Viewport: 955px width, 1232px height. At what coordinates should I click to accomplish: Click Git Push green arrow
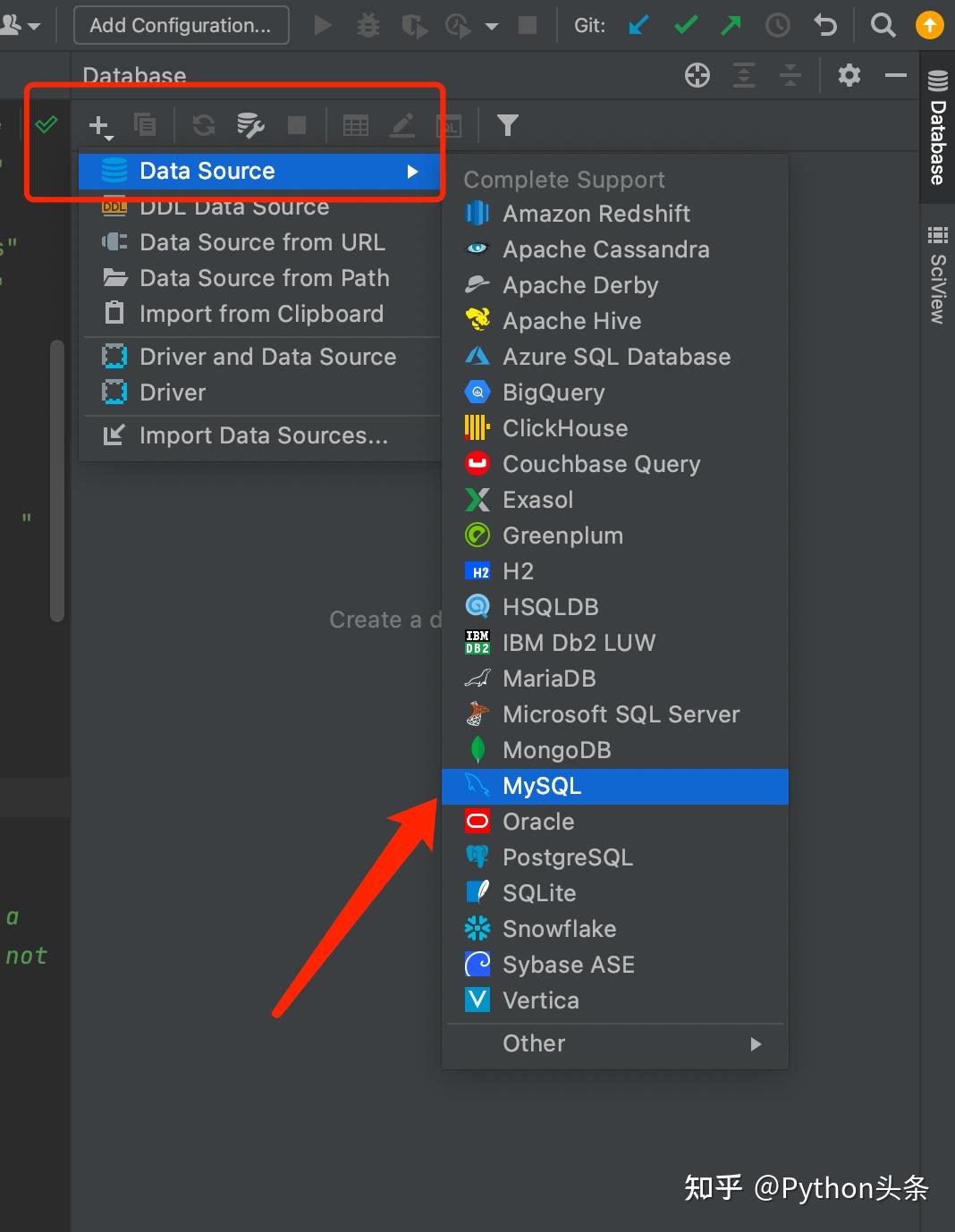point(731,25)
